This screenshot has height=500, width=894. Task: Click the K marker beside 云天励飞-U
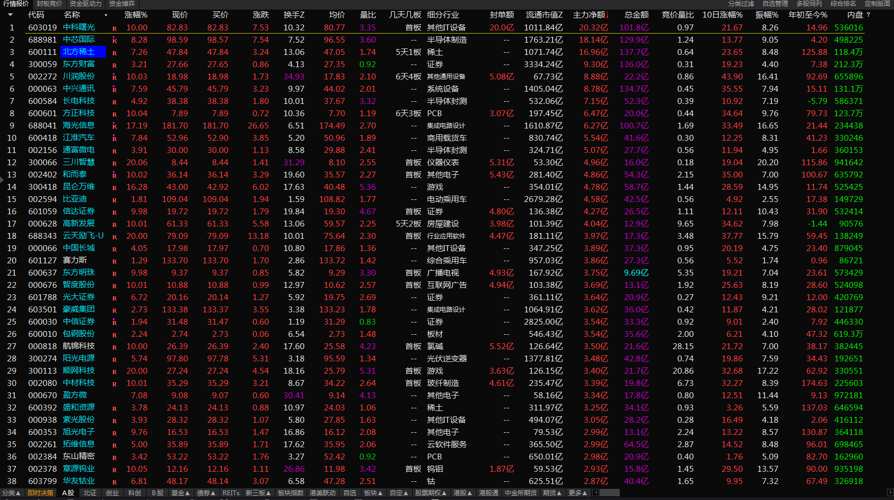[x=115, y=237]
